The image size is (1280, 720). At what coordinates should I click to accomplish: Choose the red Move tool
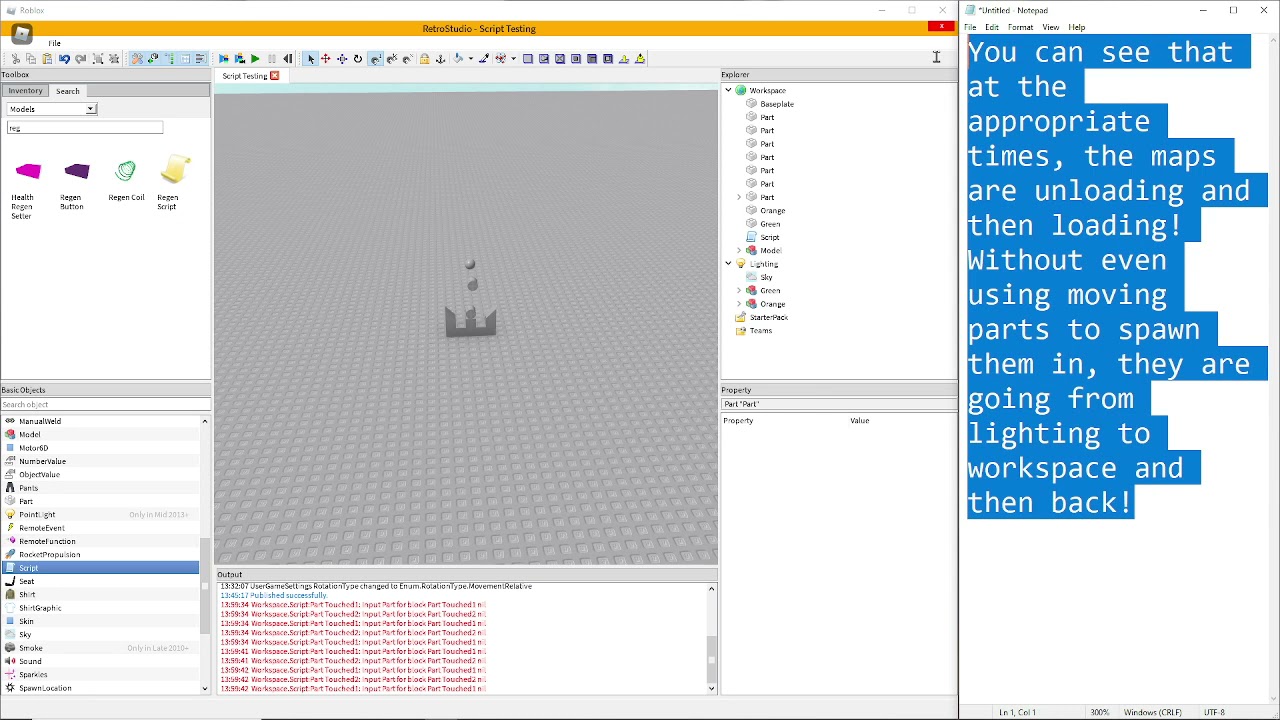coord(326,58)
